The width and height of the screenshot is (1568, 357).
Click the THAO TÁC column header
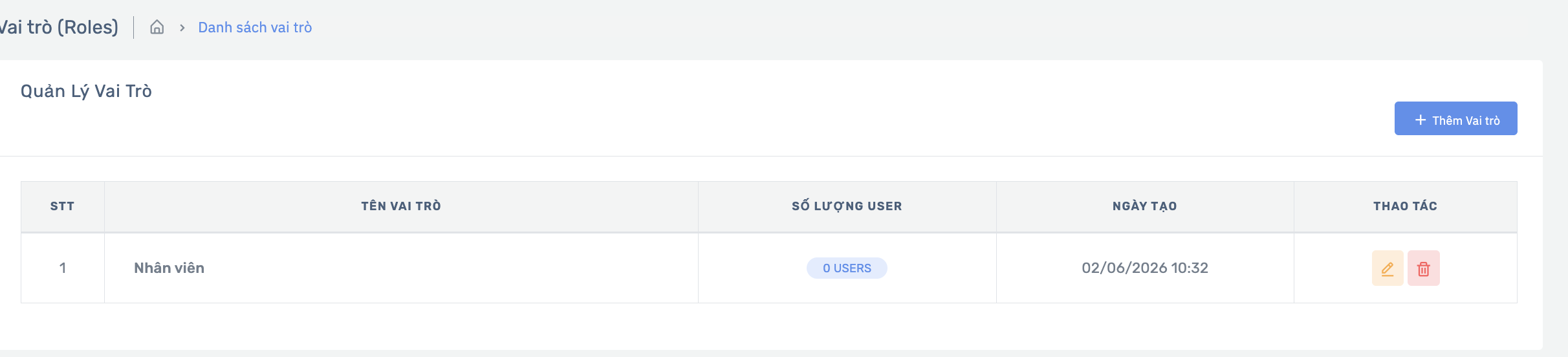1405,206
